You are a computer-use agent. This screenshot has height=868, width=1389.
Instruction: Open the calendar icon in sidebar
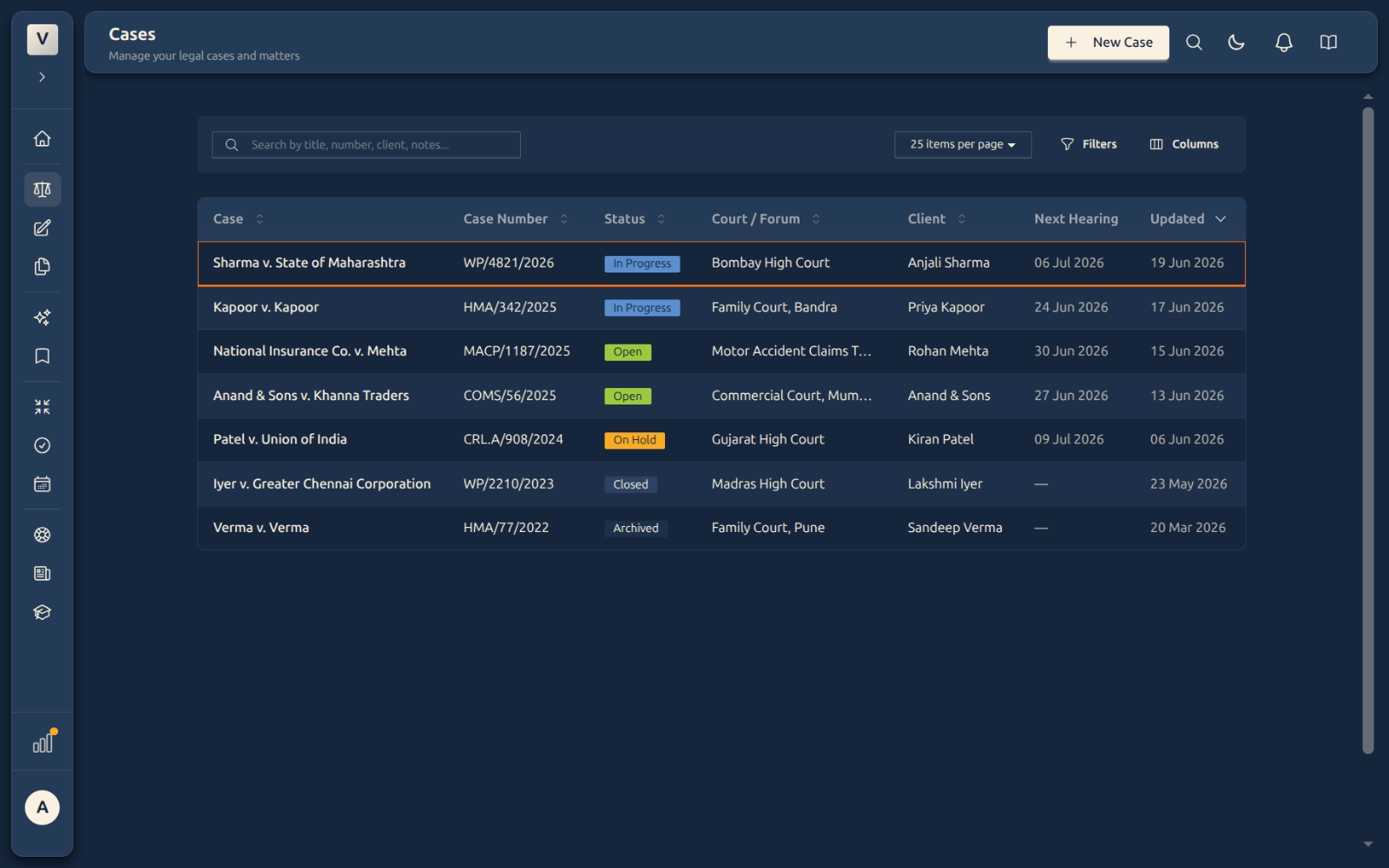point(42,484)
